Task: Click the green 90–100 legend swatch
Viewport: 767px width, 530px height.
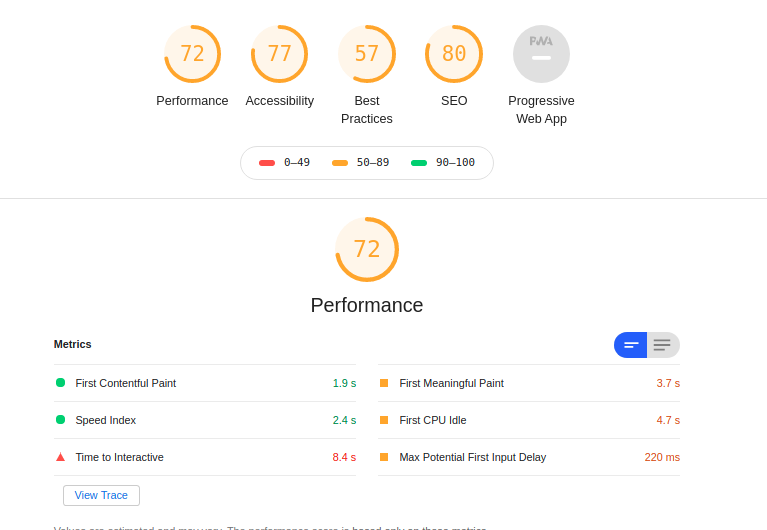Action: tap(419, 163)
